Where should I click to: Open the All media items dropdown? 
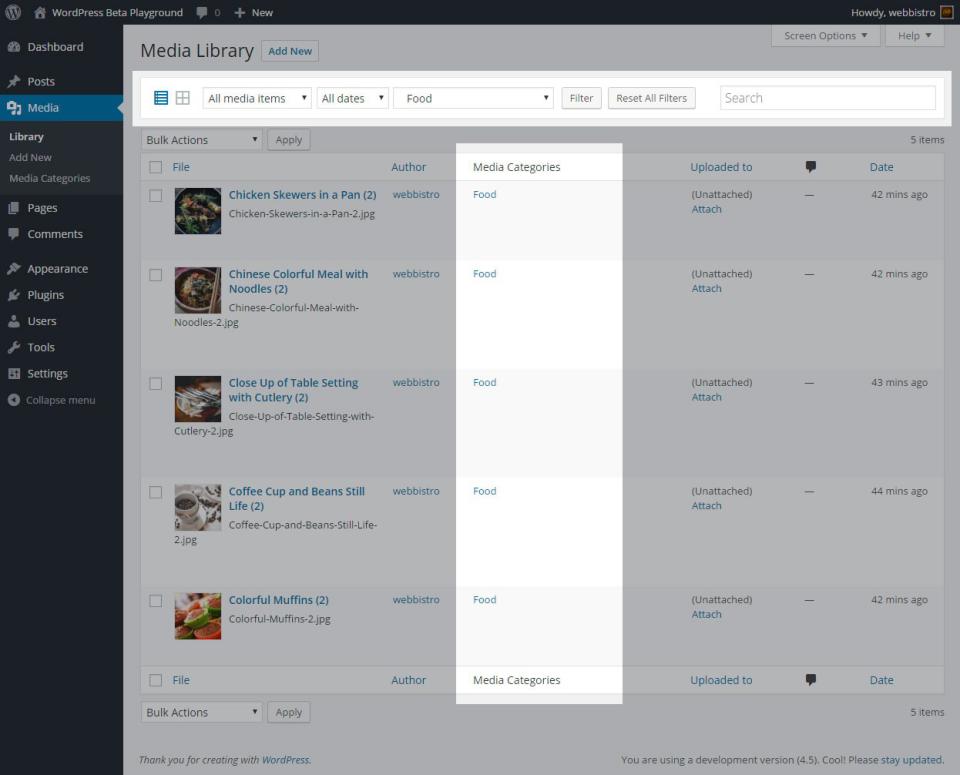pyautogui.click(x=257, y=98)
